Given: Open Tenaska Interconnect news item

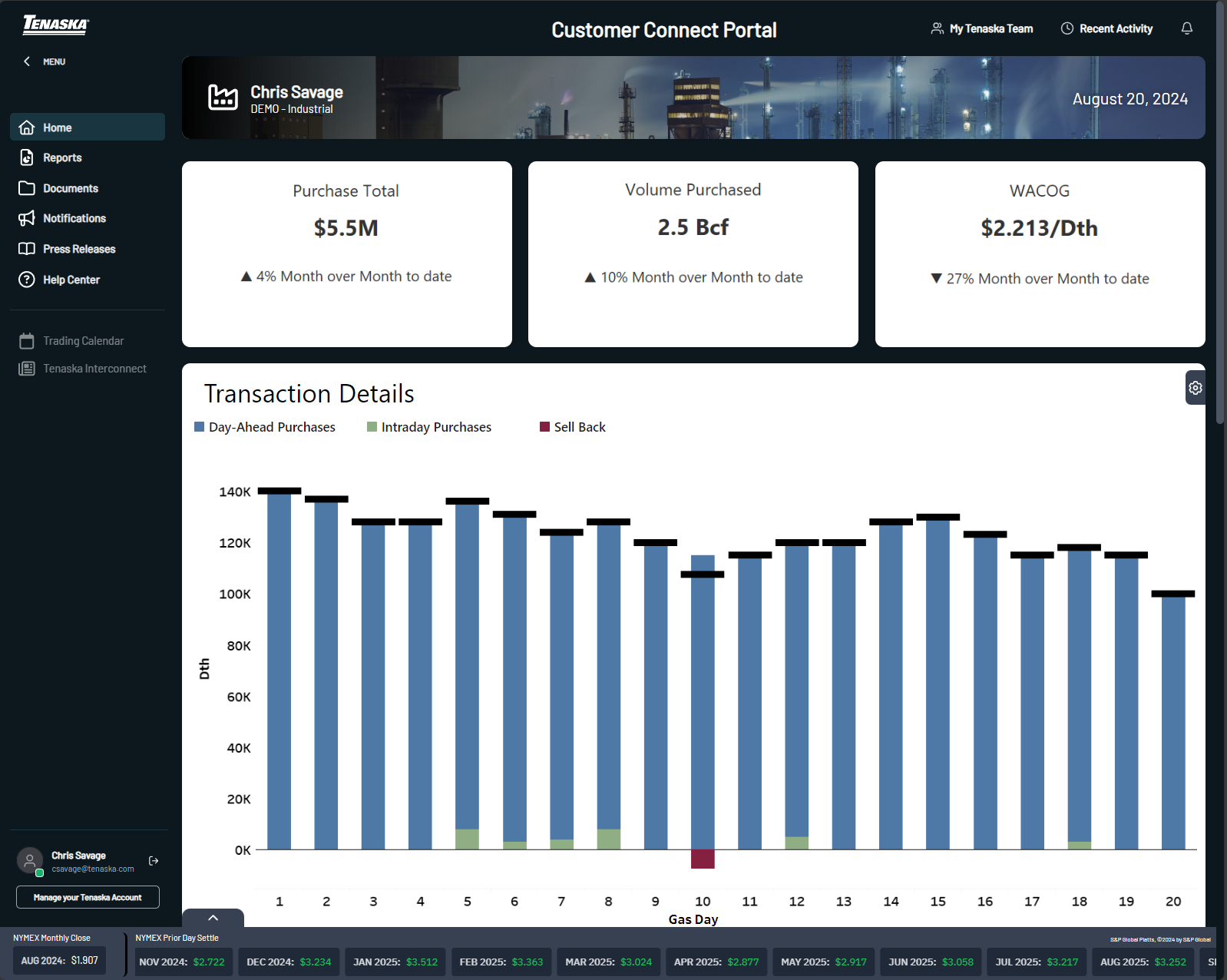Looking at the screenshot, I should tap(94, 369).
